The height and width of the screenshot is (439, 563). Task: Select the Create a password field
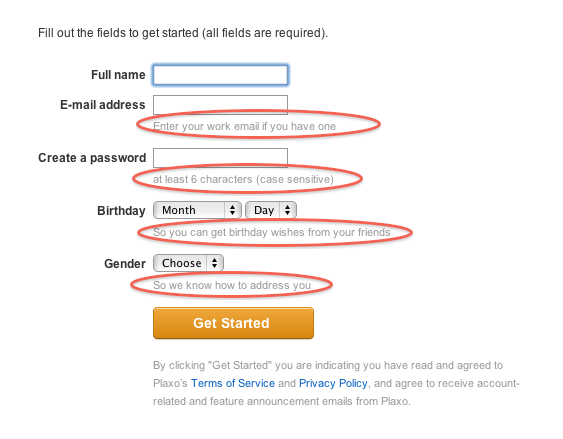[x=220, y=158]
